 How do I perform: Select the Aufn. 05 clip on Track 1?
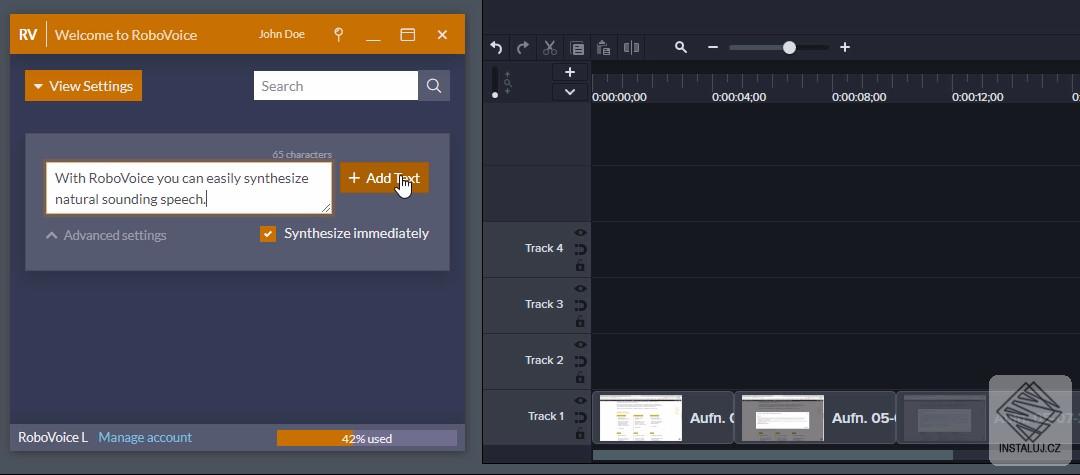(815, 418)
